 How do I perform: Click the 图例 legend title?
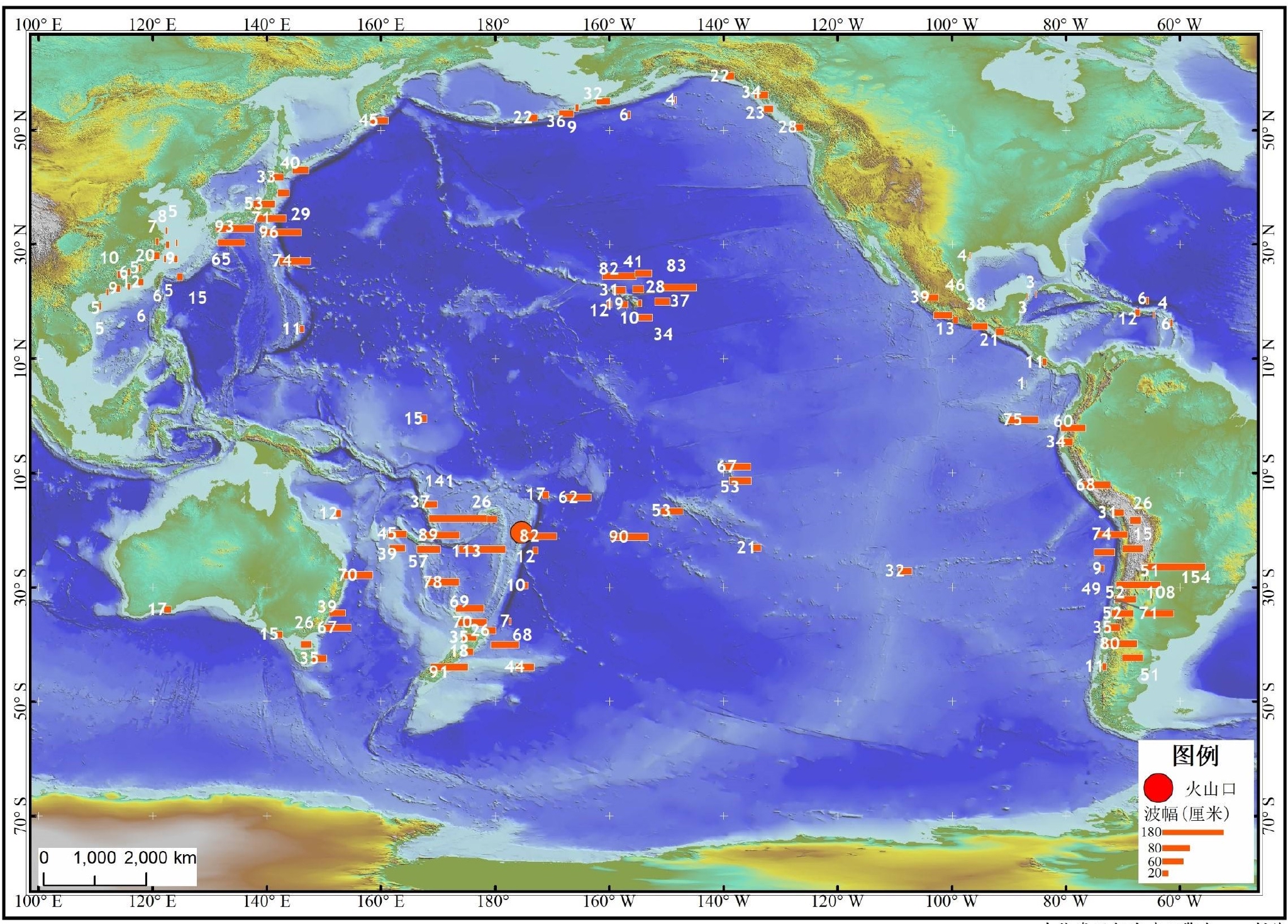[x=1195, y=755]
